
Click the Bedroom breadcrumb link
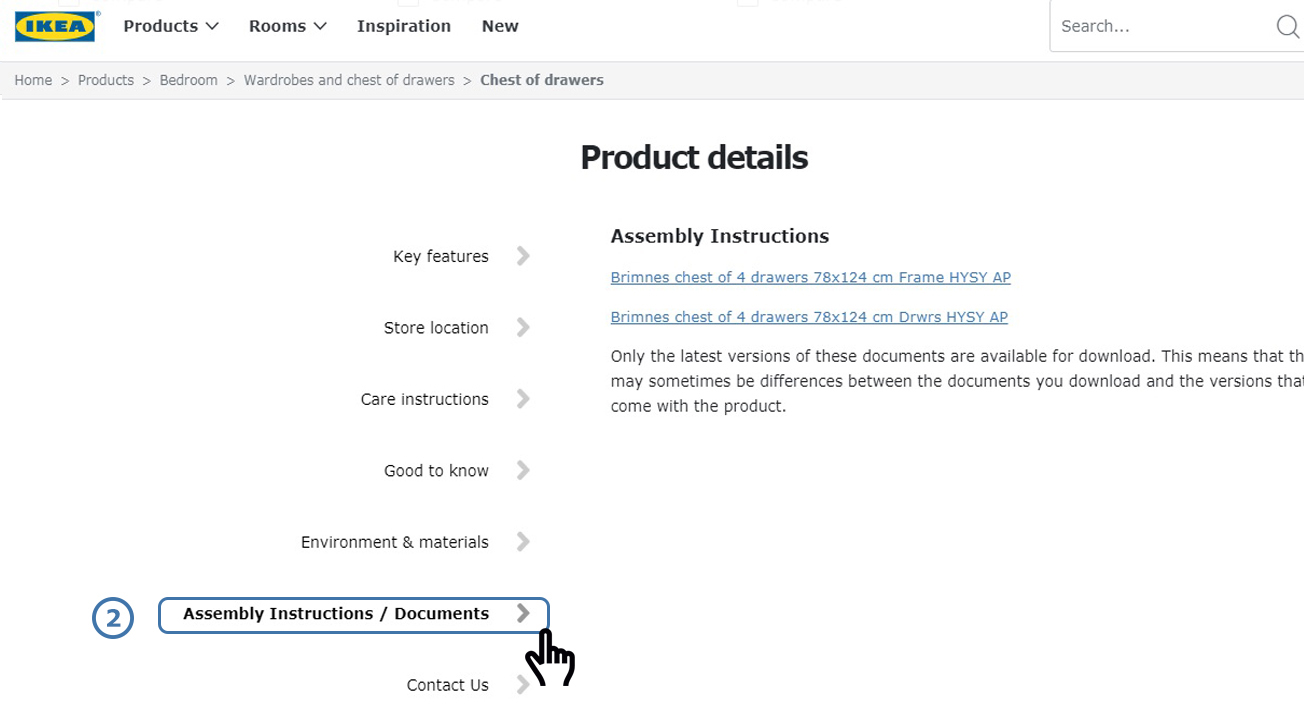[x=188, y=80]
